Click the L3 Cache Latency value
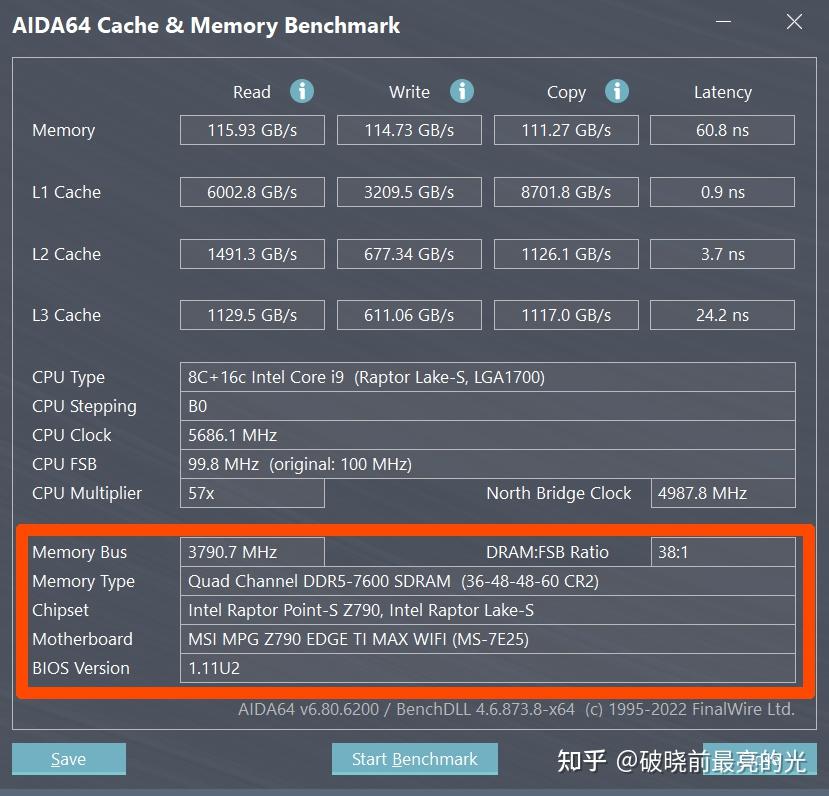Screen dimensions: 829x796 coord(722,315)
